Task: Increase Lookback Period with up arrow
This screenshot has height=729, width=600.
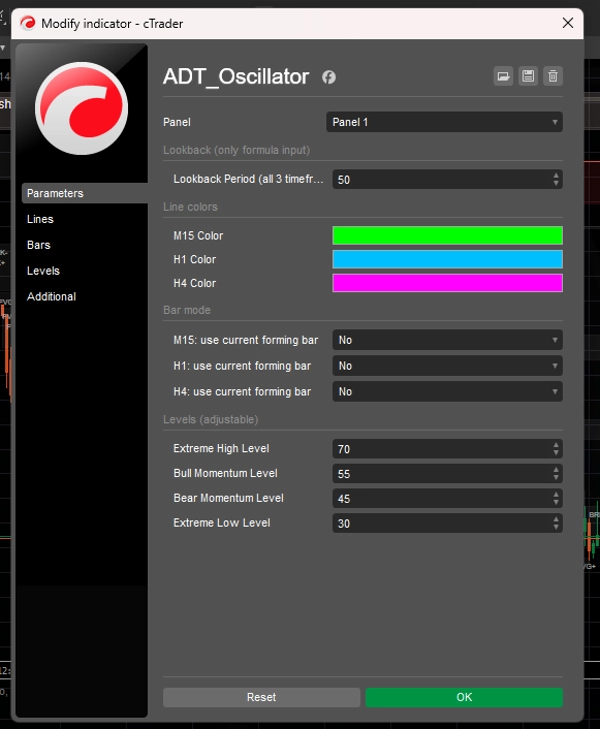Action: pyautogui.click(x=556, y=175)
